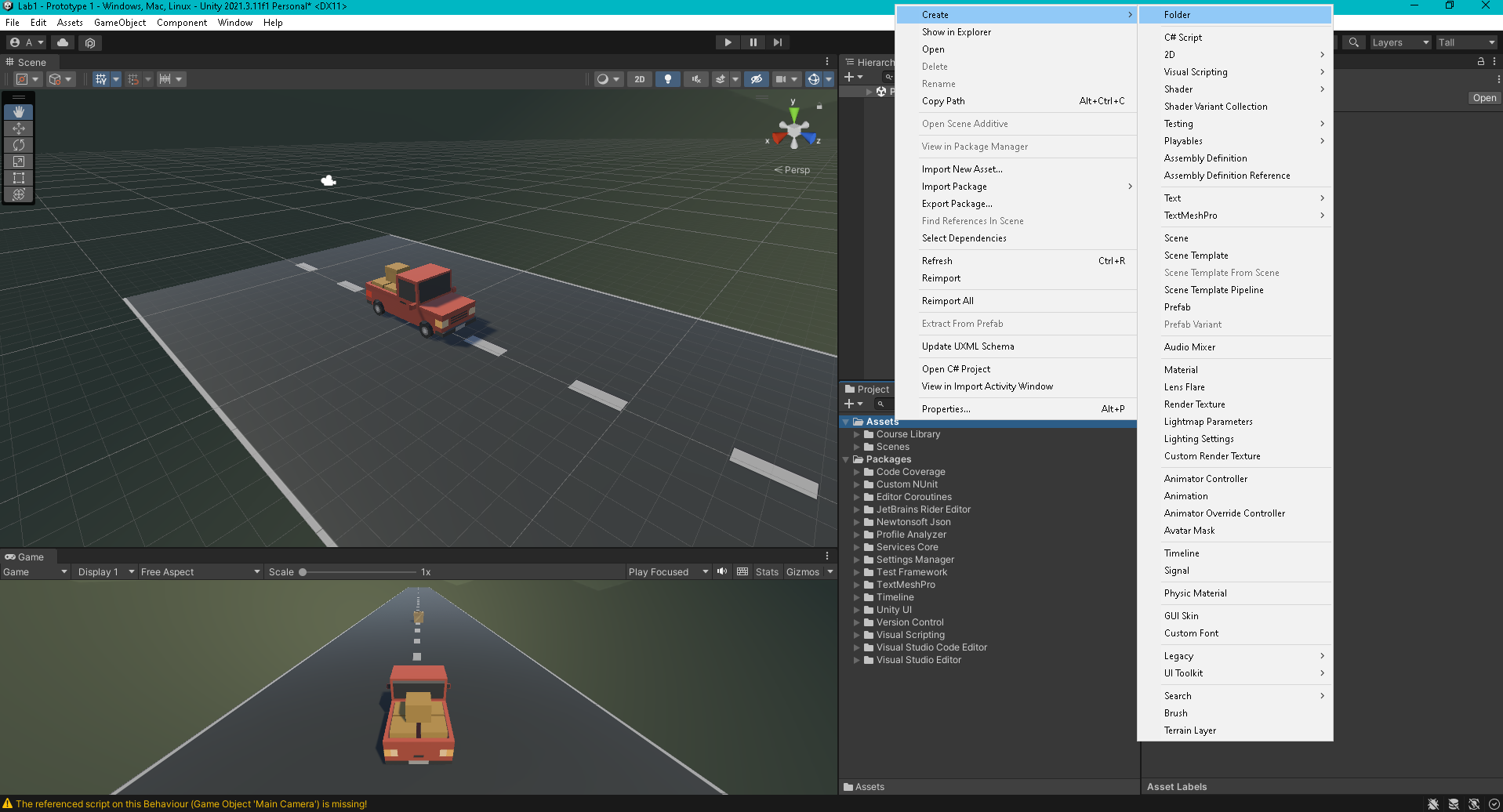Image resolution: width=1503 pixels, height=812 pixels.
Task: Toggle scene lighting on or off
Action: [667, 79]
